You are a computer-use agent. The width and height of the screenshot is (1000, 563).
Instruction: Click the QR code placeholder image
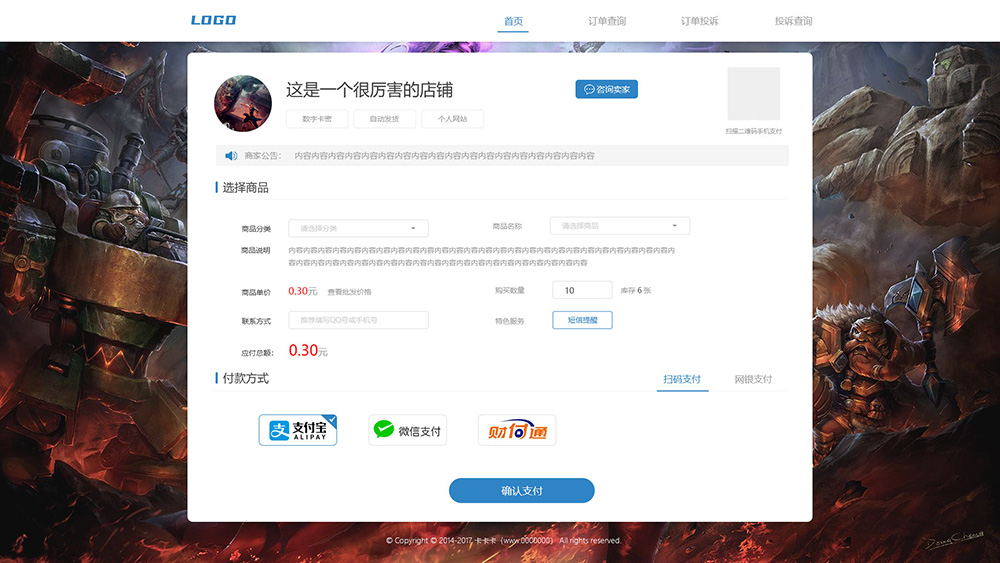point(754,94)
